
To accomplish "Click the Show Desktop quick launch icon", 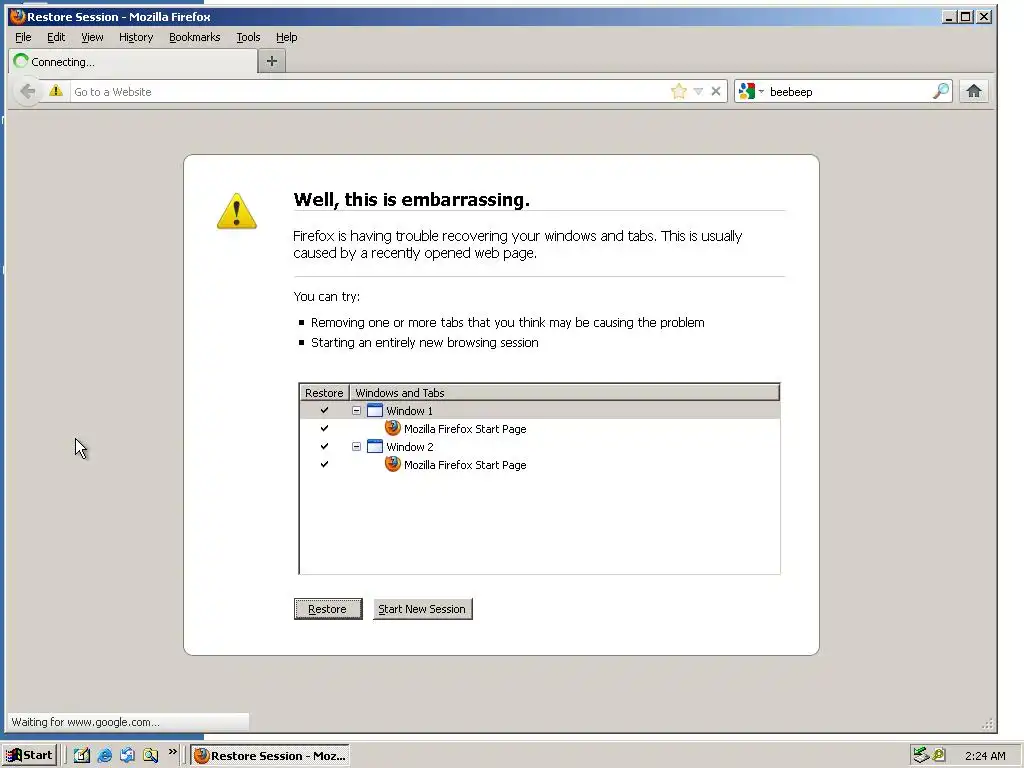I will (x=127, y=755).
